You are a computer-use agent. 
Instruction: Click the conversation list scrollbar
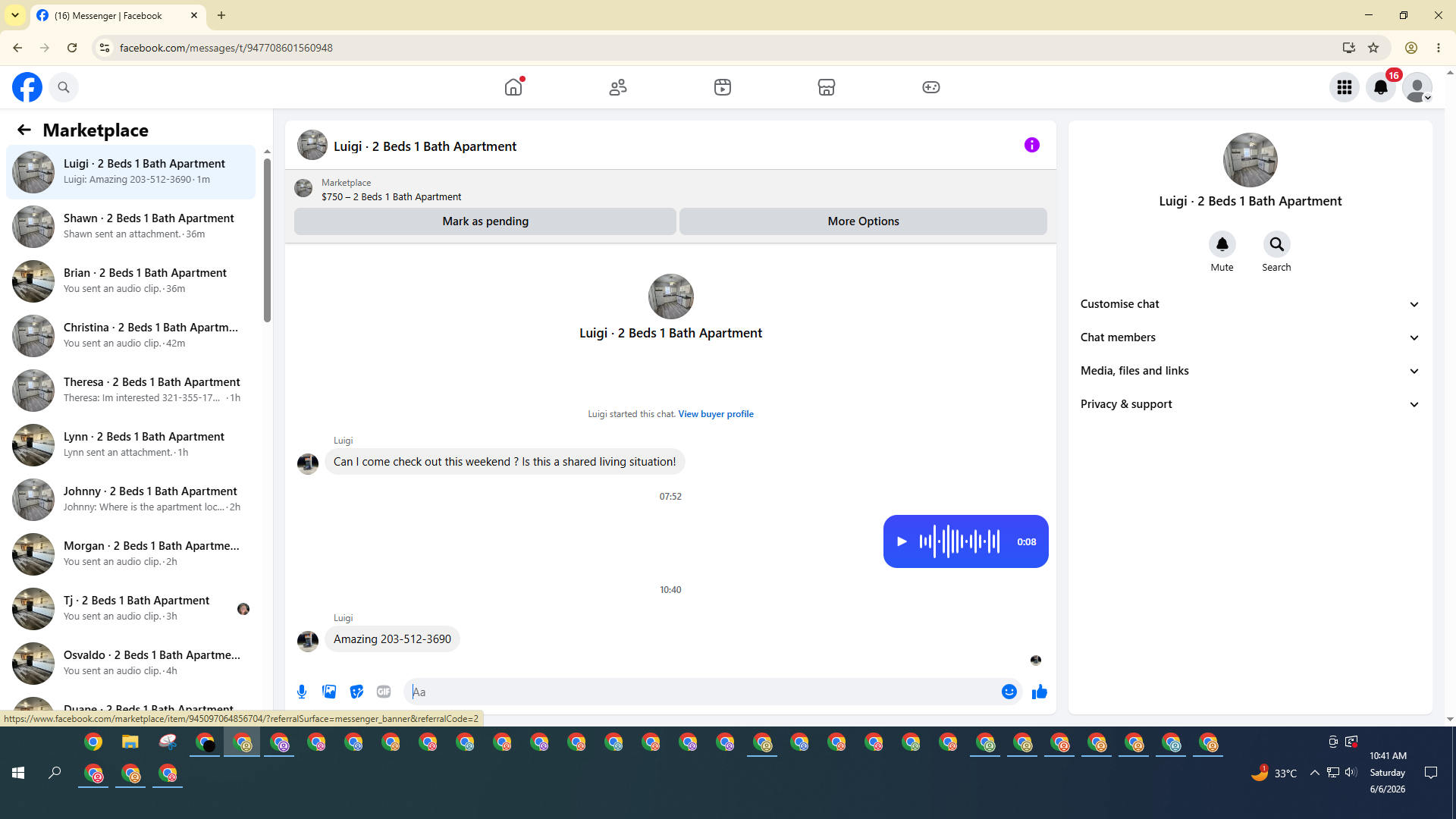point(267,239)
